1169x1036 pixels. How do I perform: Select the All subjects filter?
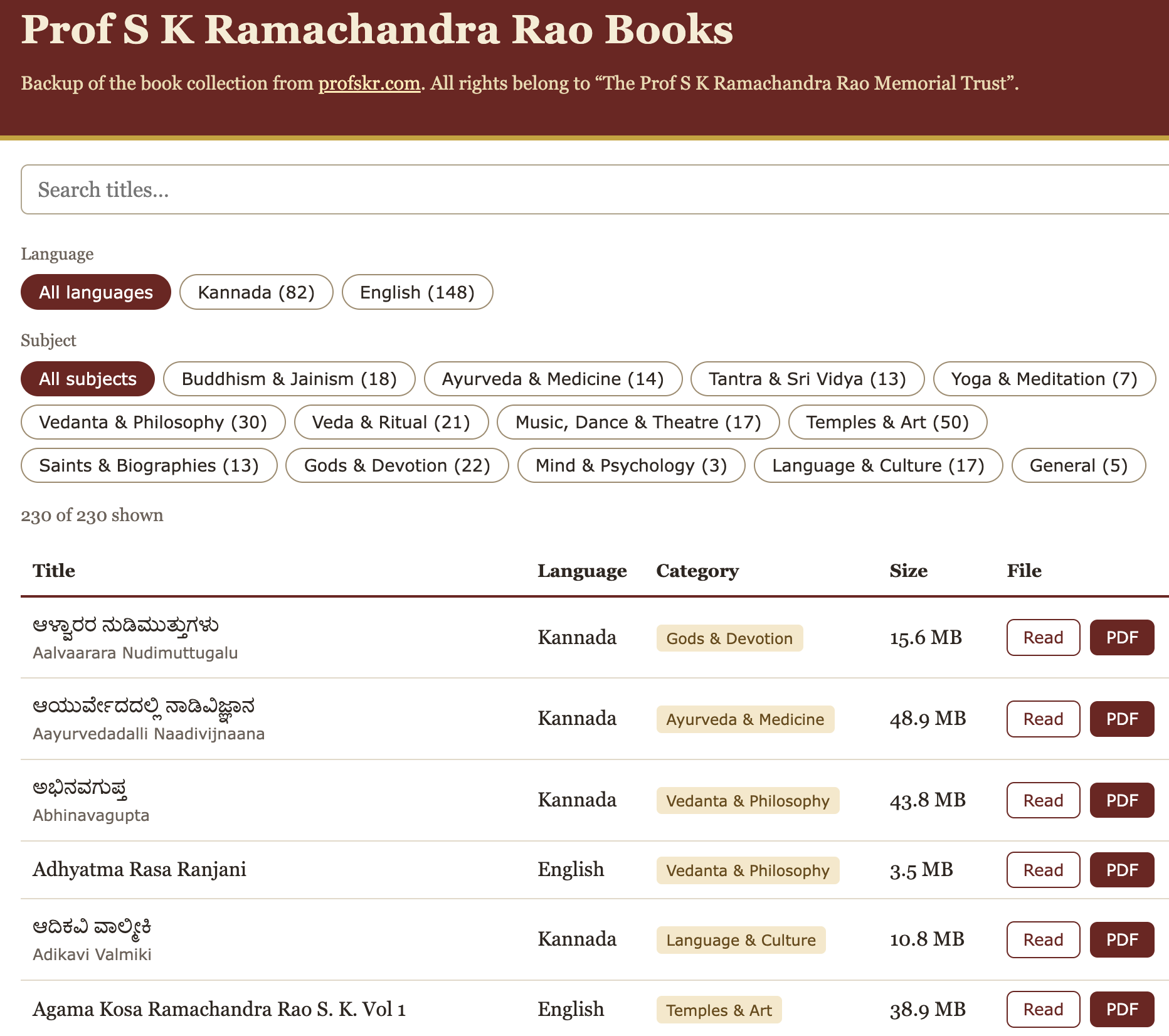click(88, 379)
